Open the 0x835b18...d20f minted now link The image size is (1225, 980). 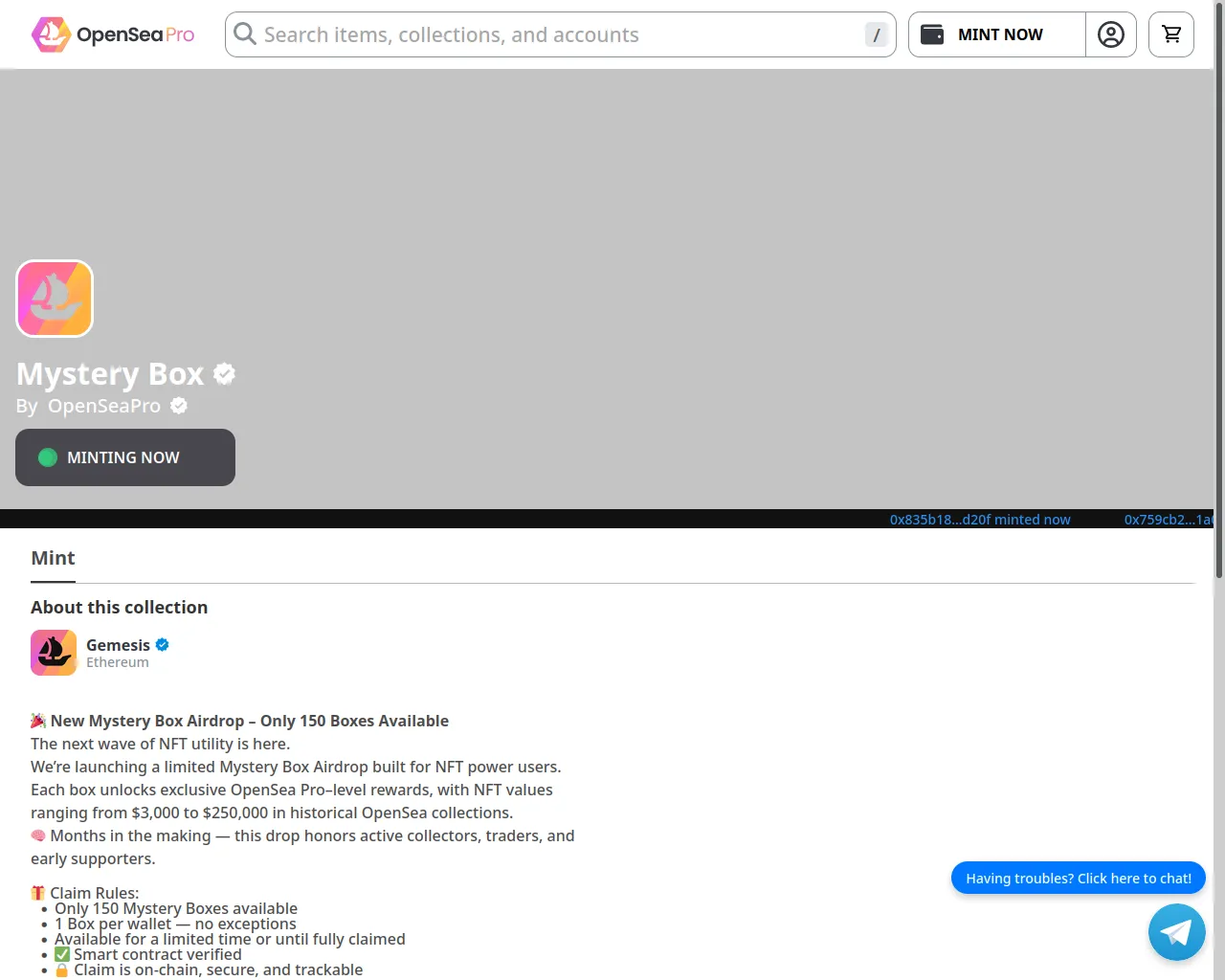[x=980, y=520]
